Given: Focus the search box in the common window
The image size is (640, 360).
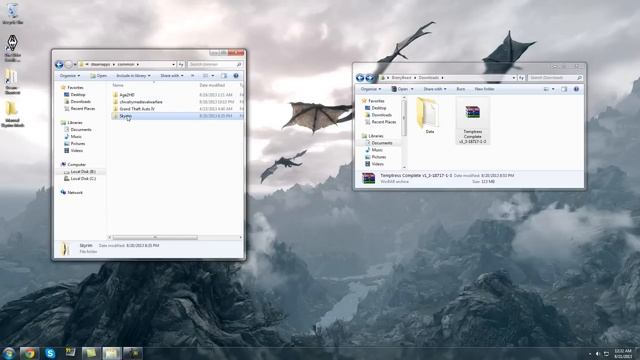Looking at the screenshot, I should point(215,64).
